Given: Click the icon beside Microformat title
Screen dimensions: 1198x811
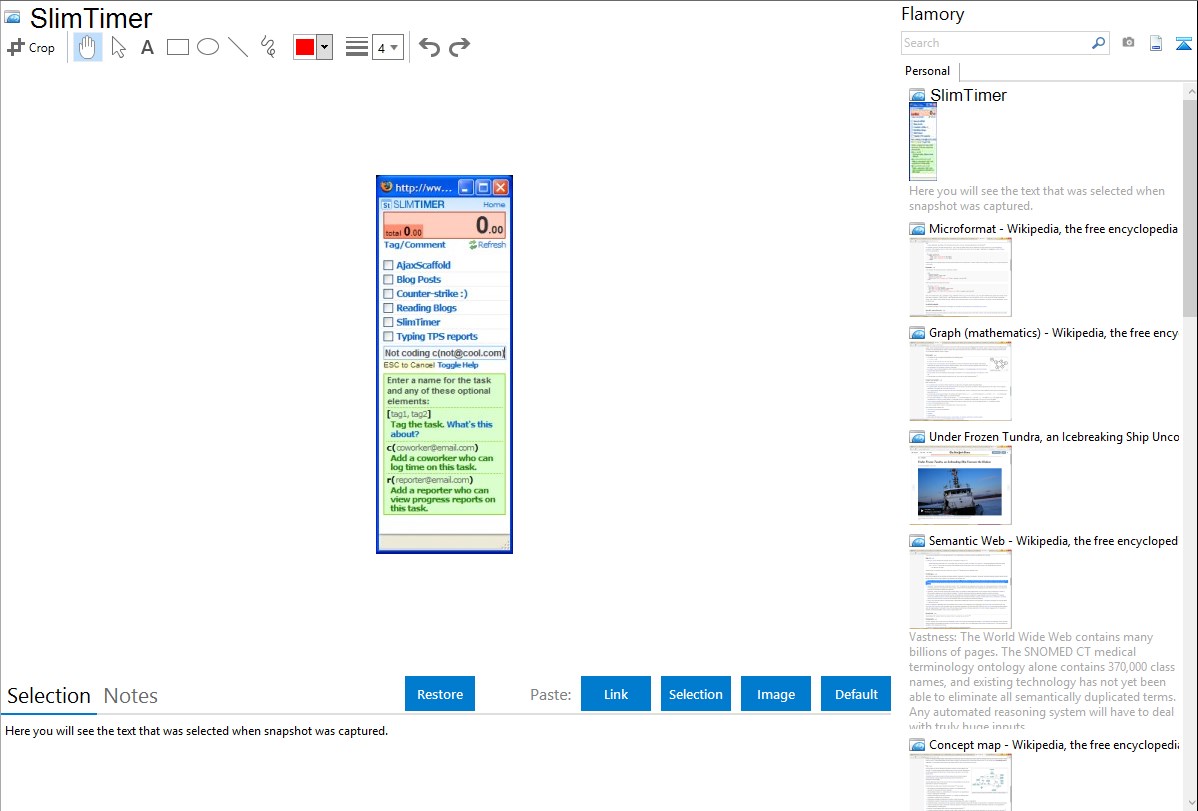Looking at the screenshot, I should [x=917, y=229].
